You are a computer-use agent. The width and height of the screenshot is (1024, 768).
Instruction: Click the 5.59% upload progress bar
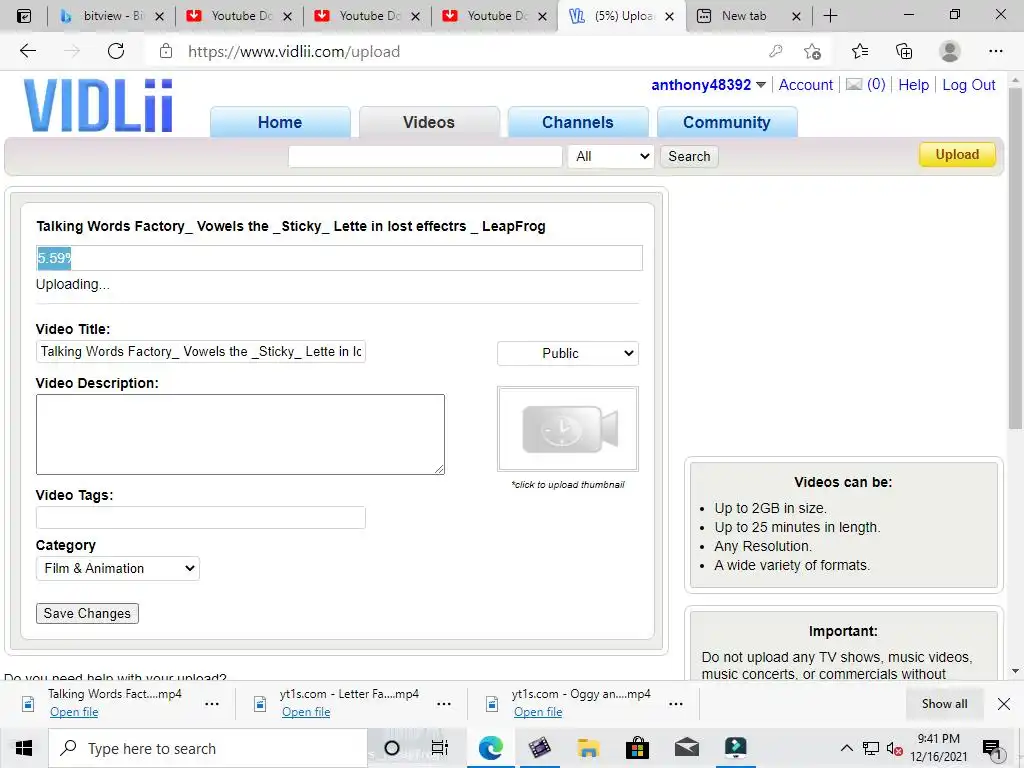point(339,258)
